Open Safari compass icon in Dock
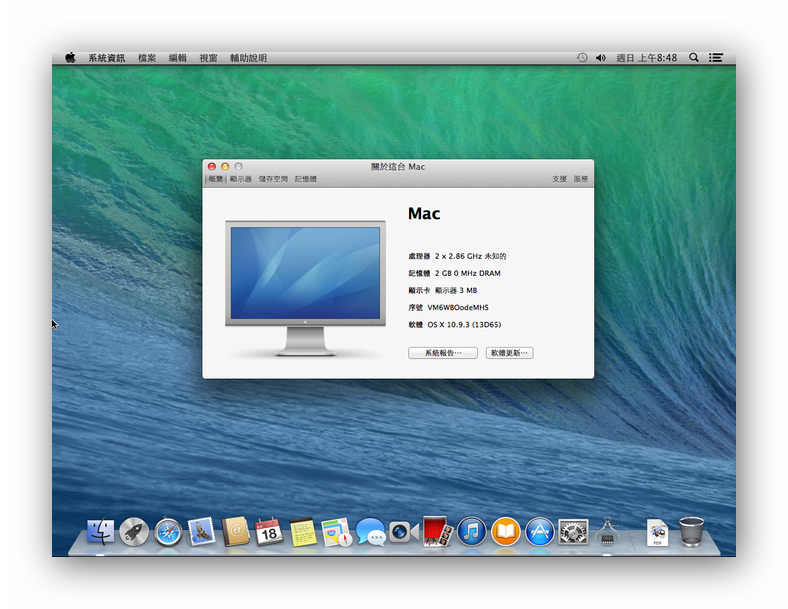The image size is (788, 609). tap(168, 532)
